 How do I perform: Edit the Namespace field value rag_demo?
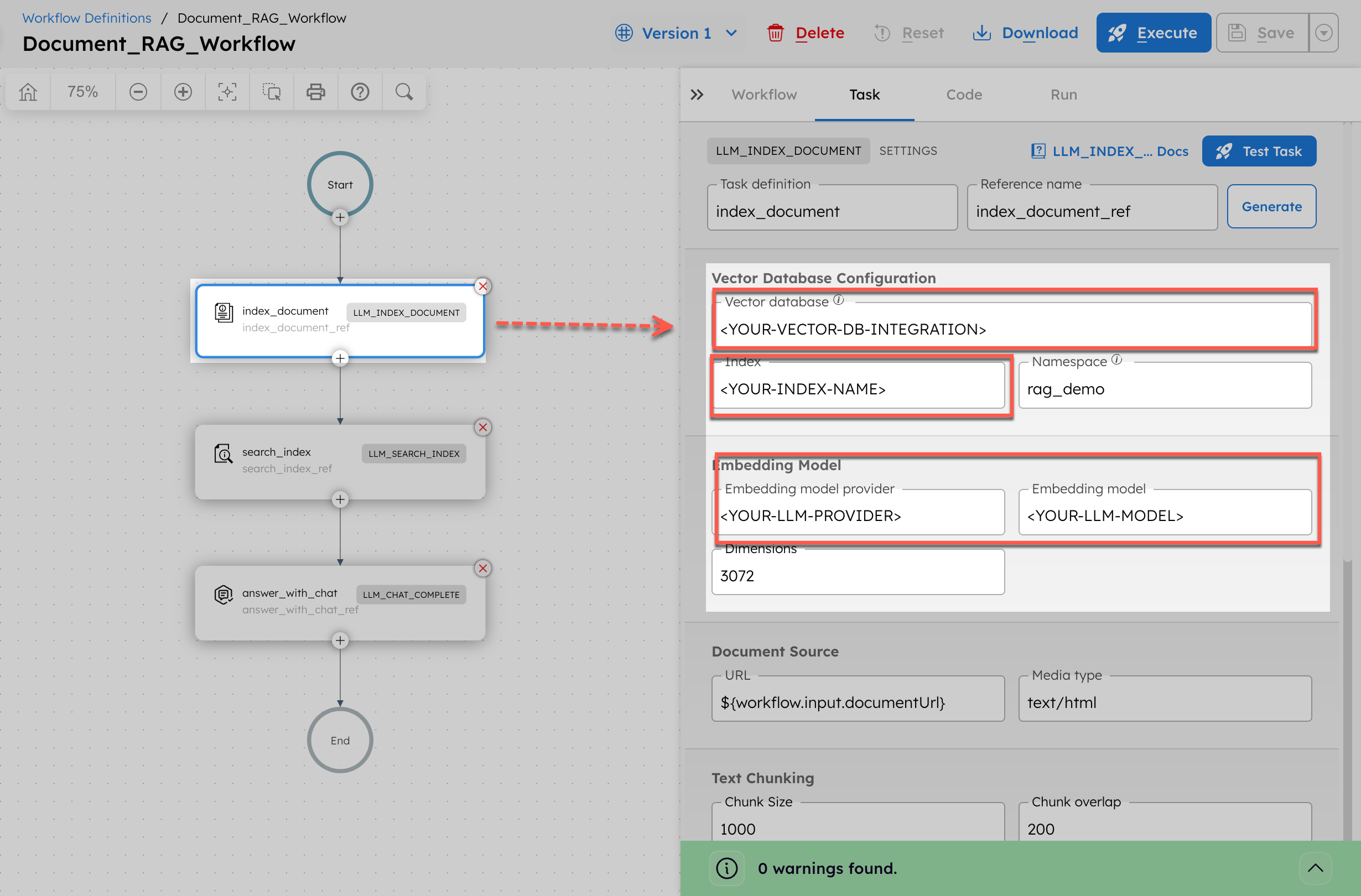pos(1165,388)
